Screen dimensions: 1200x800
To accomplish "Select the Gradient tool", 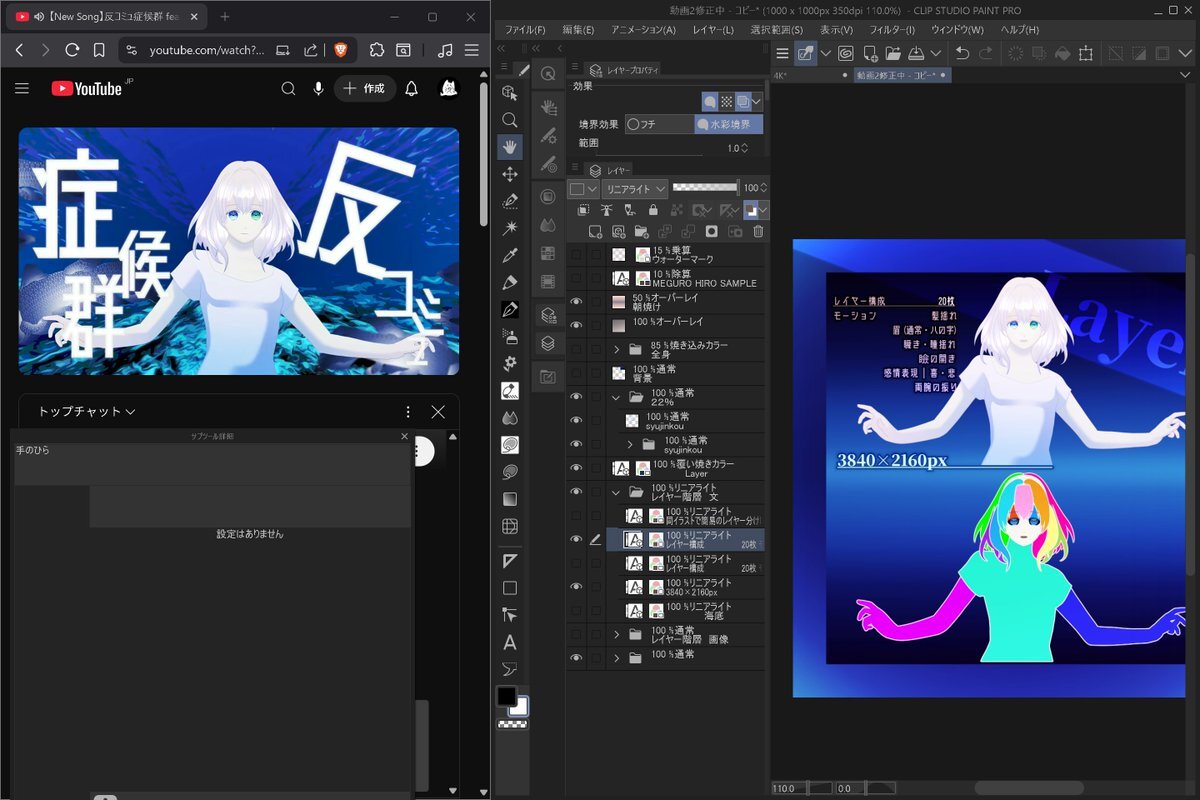I will click(x=510, y=499).
